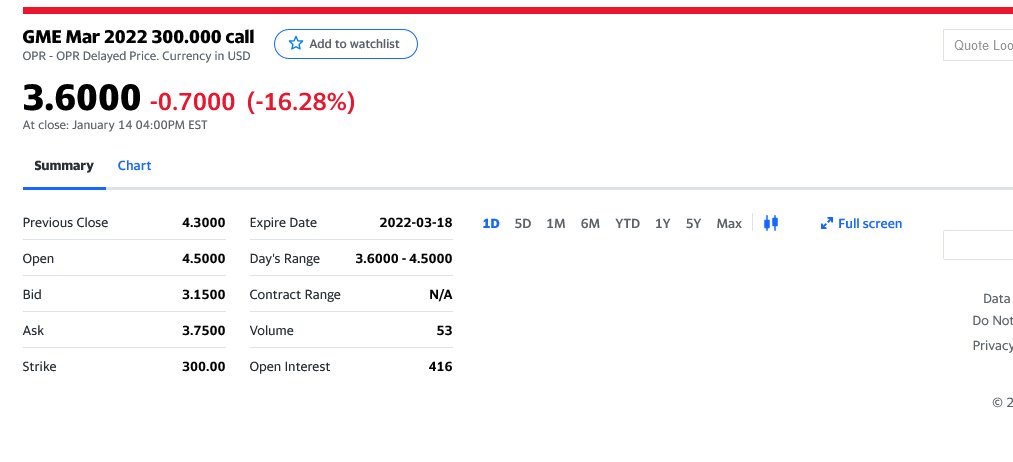Select the YTD chart range
Screen dimensions: 1013x462
click(627, 224)
